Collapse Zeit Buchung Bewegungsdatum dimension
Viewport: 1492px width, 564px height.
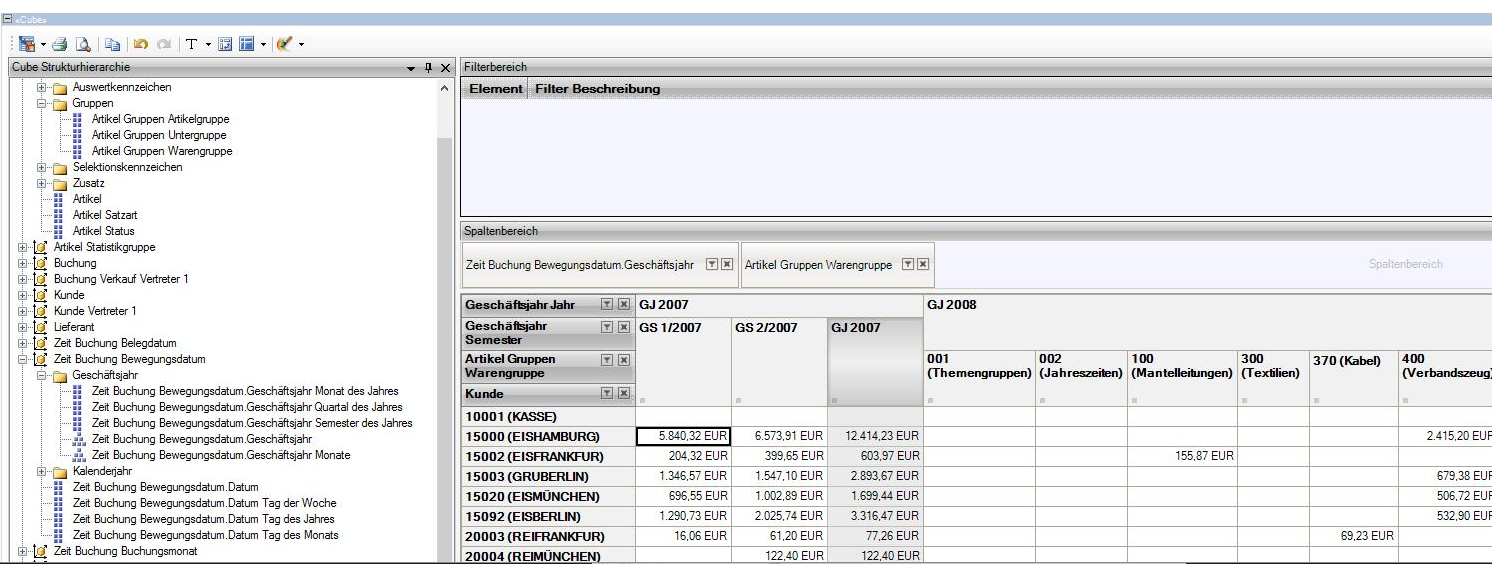tap(23, 359)
